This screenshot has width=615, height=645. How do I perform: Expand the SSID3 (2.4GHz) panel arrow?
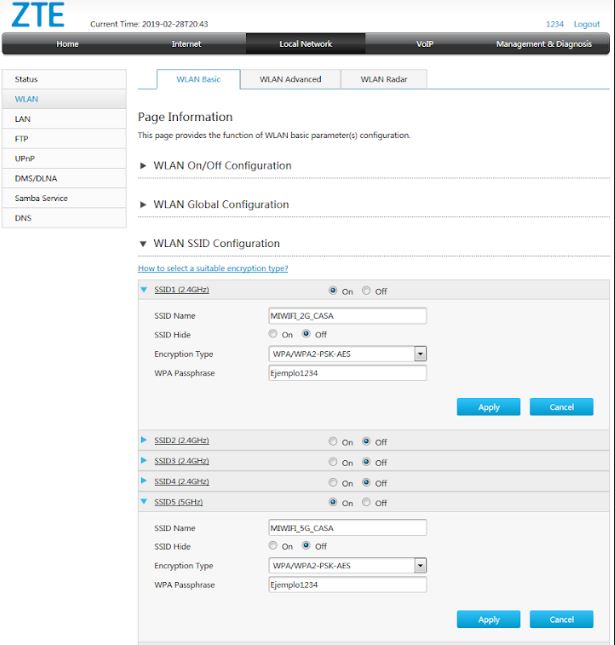(144, 460)
